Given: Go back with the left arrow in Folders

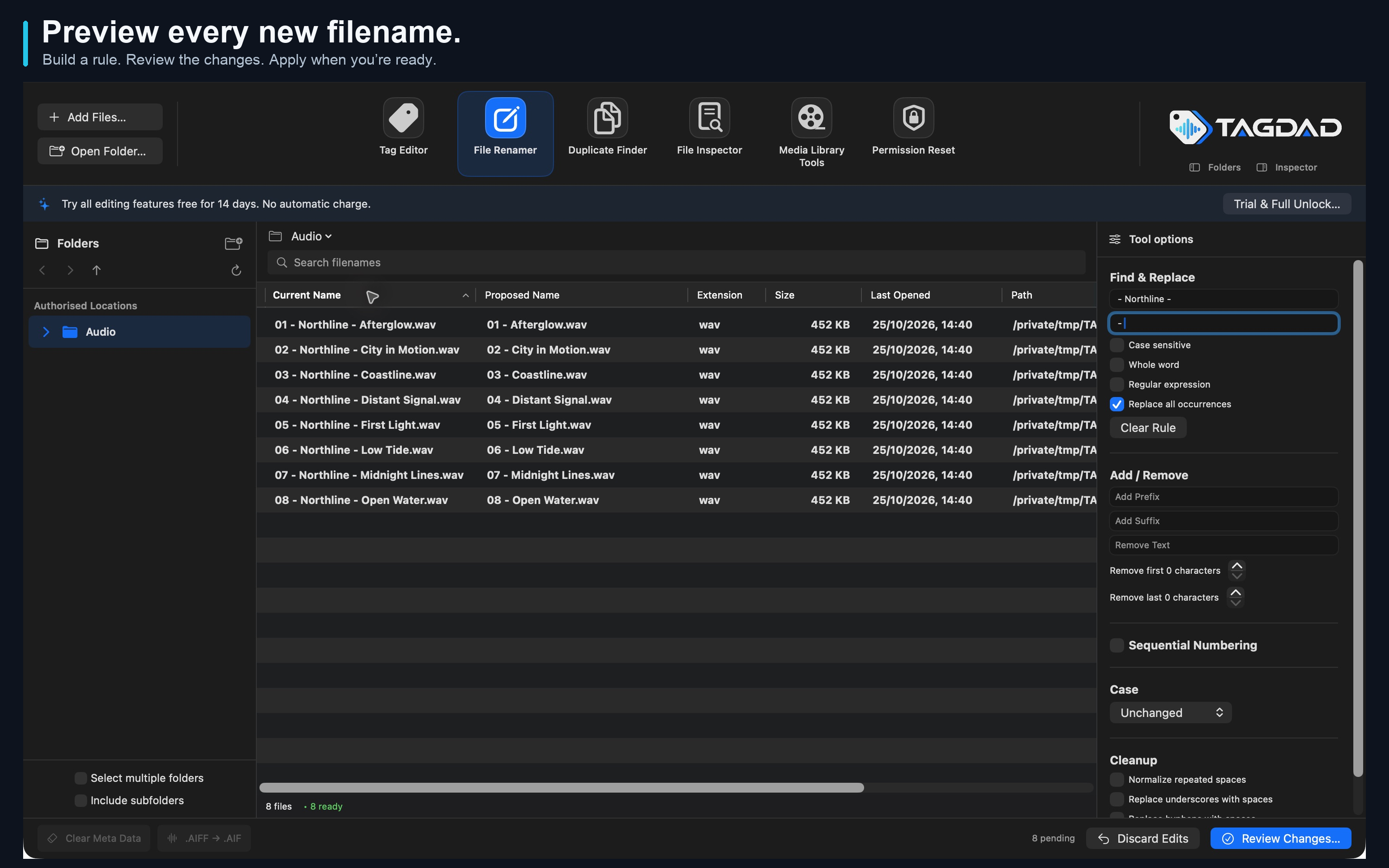Looking at the screenshot, I should tap(42, 270).
